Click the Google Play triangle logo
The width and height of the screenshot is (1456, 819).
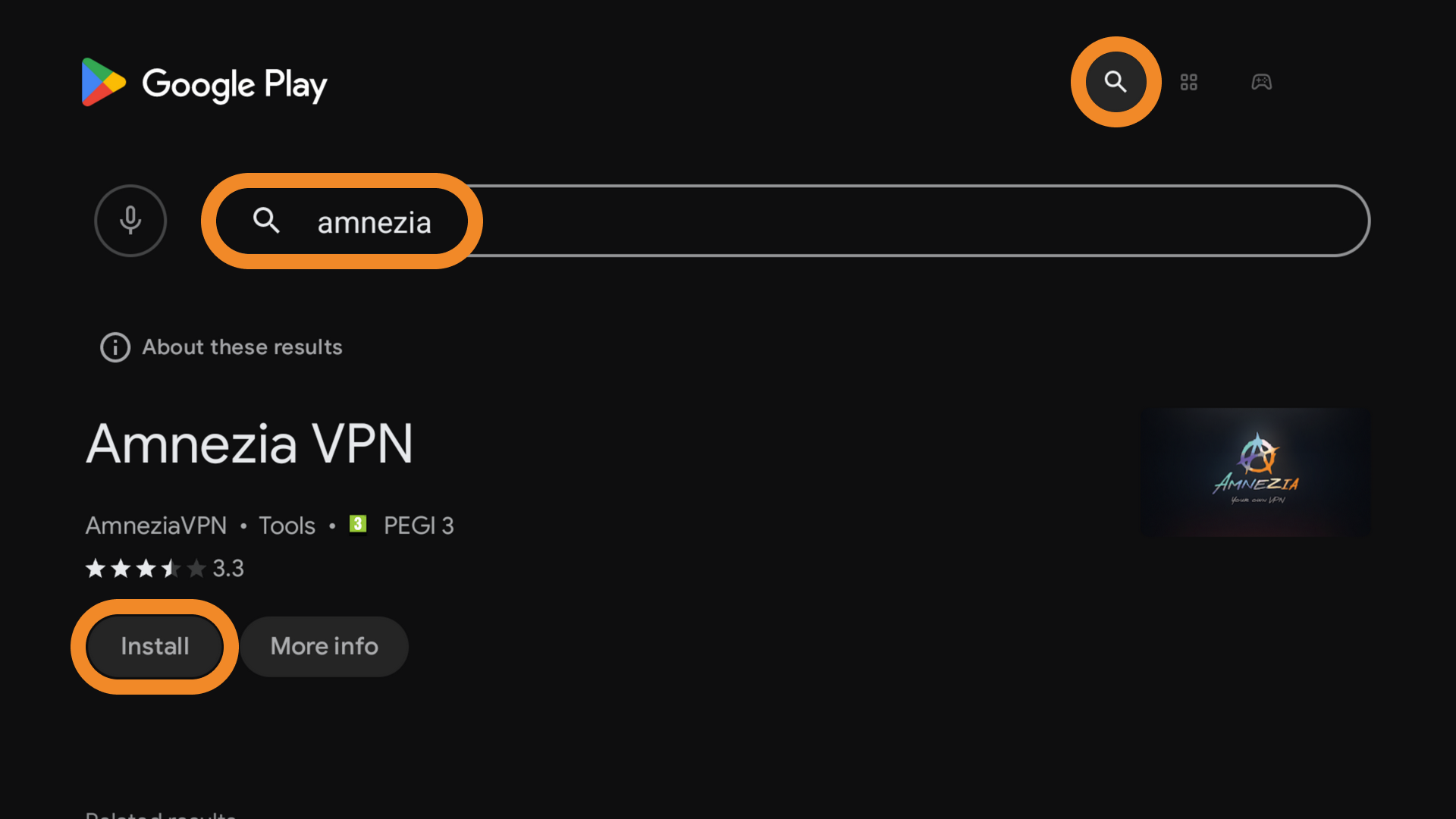[103, 82]
